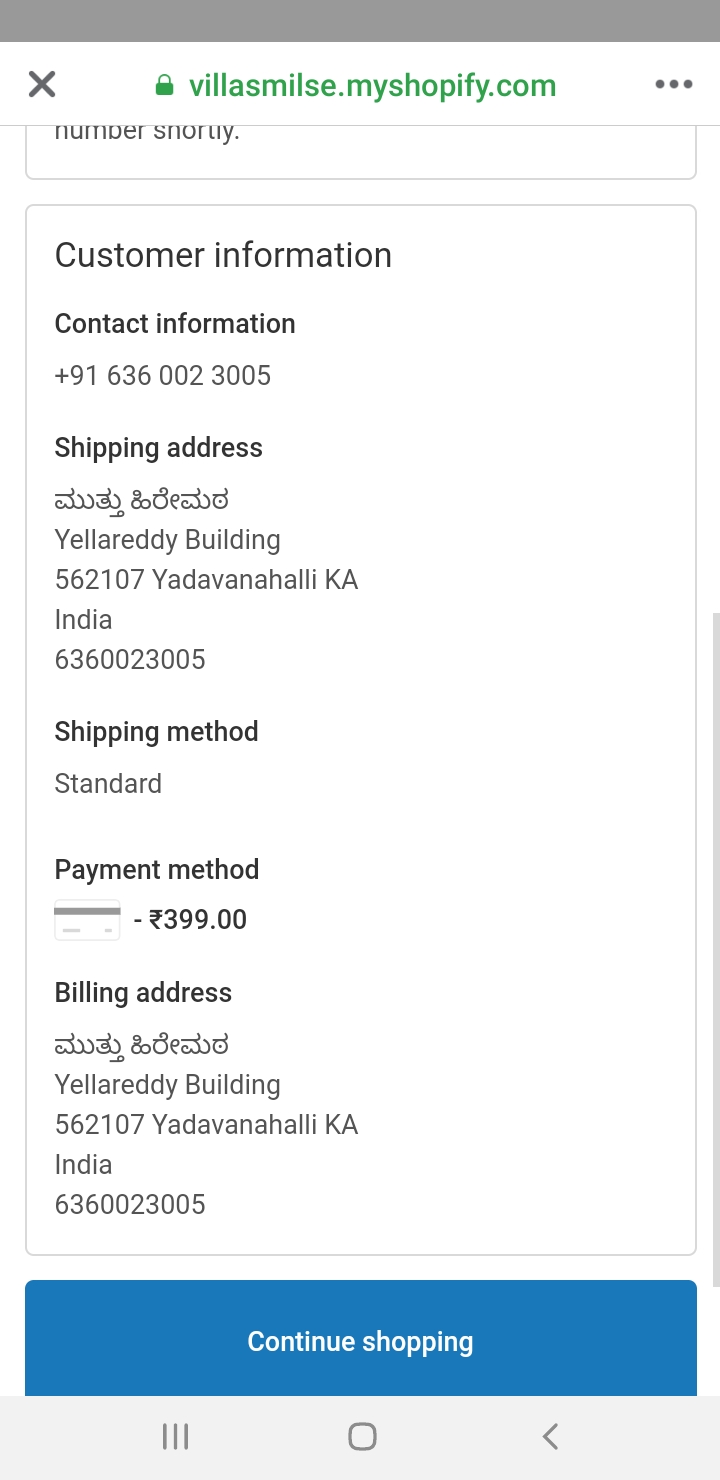Image resolution: width=720 pixels, height=1480 pixels.
Task: Select the Customer information heading
Action: [223, 255]
